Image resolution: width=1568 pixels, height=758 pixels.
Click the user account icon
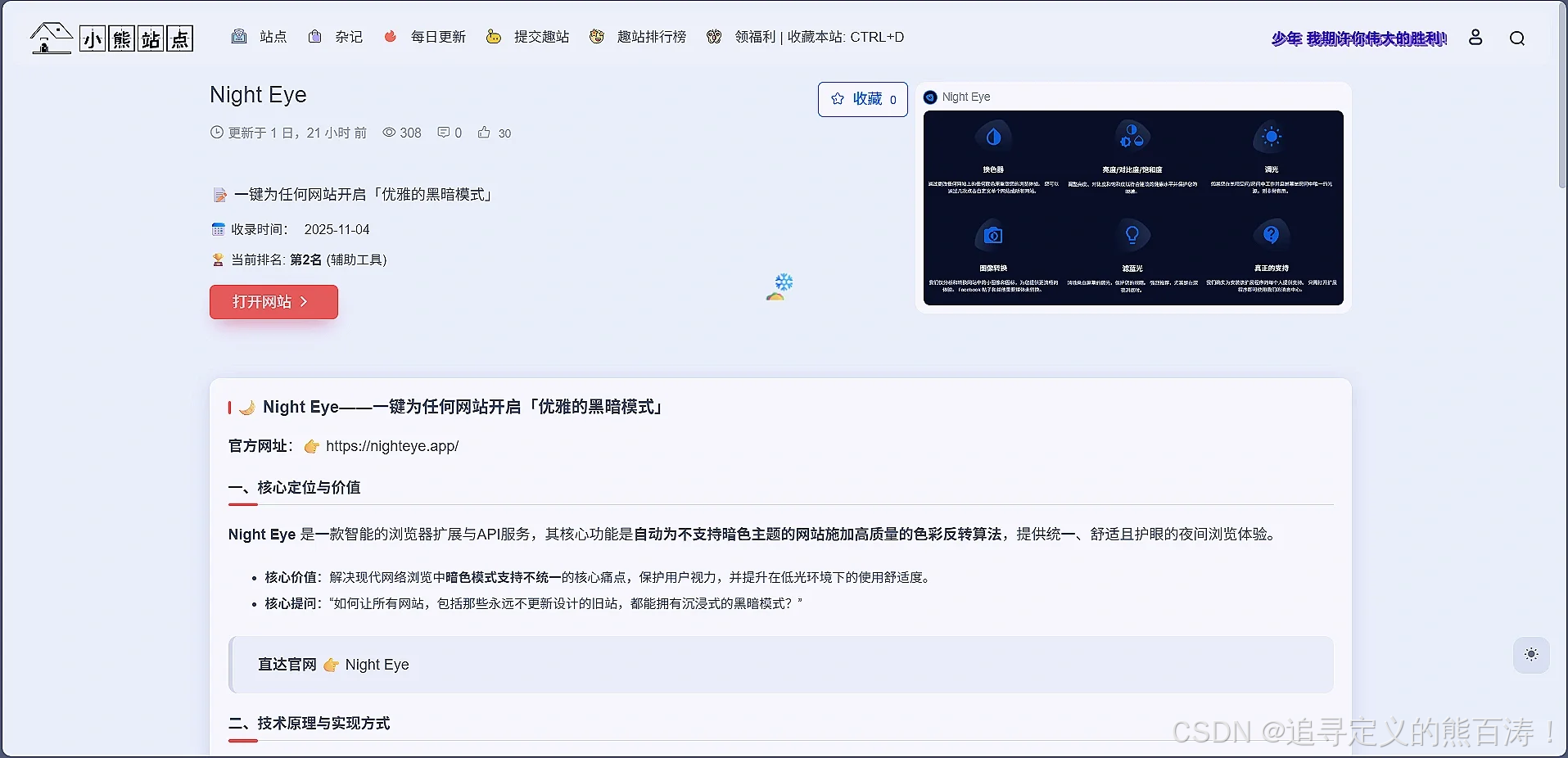1475,38
